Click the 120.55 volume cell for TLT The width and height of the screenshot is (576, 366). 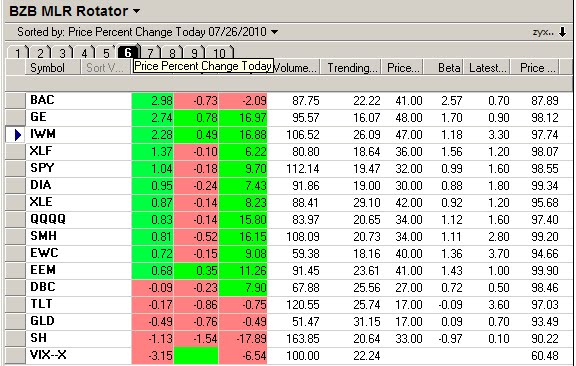click(303, 305)
